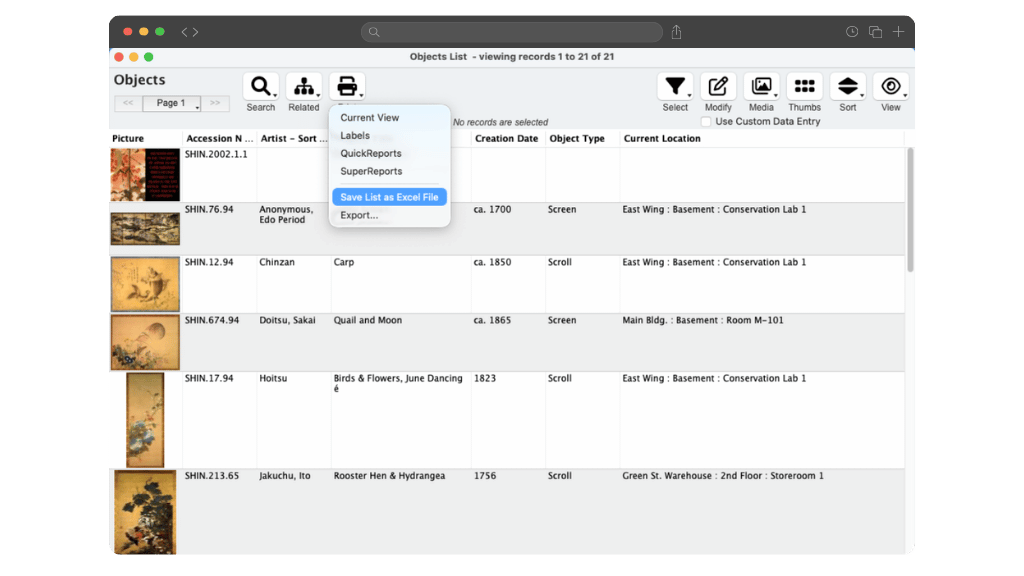Click the address bar search field
The width and height of the screenshot is (1024, 576).
click(512, 32)
